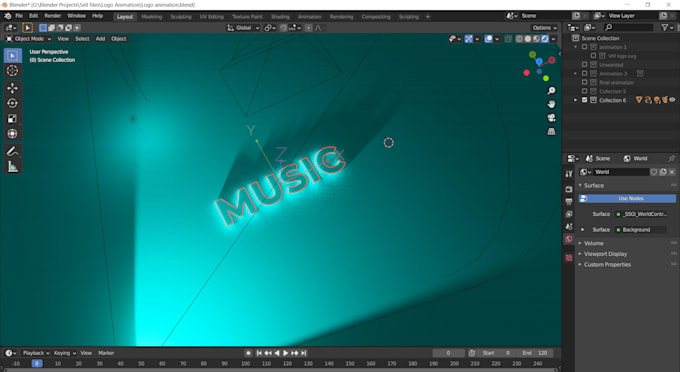Switch to the Shading workspace tab
The height and width of the screenshot is (372, 680).
280,16
